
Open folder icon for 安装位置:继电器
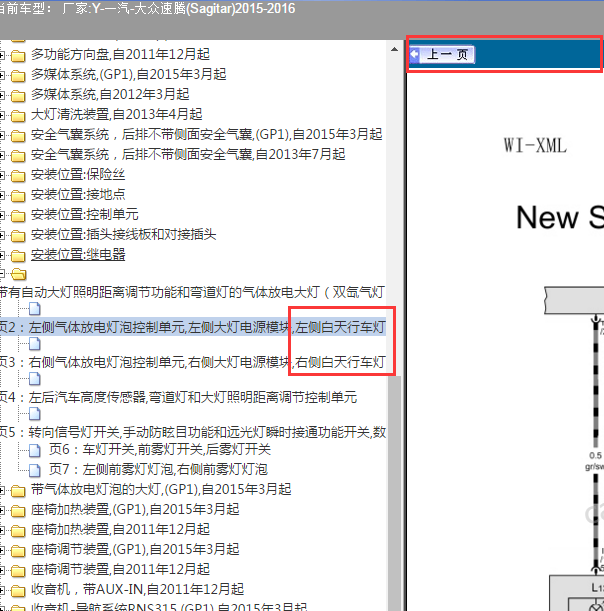pos(18,256)
